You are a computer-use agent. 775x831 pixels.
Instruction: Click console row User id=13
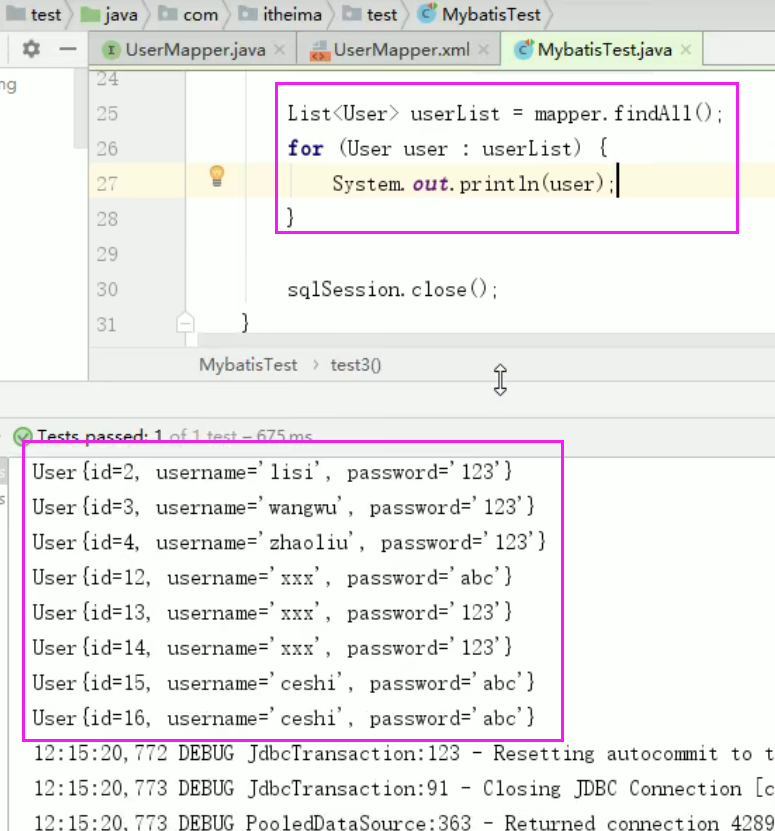point(272,613)
